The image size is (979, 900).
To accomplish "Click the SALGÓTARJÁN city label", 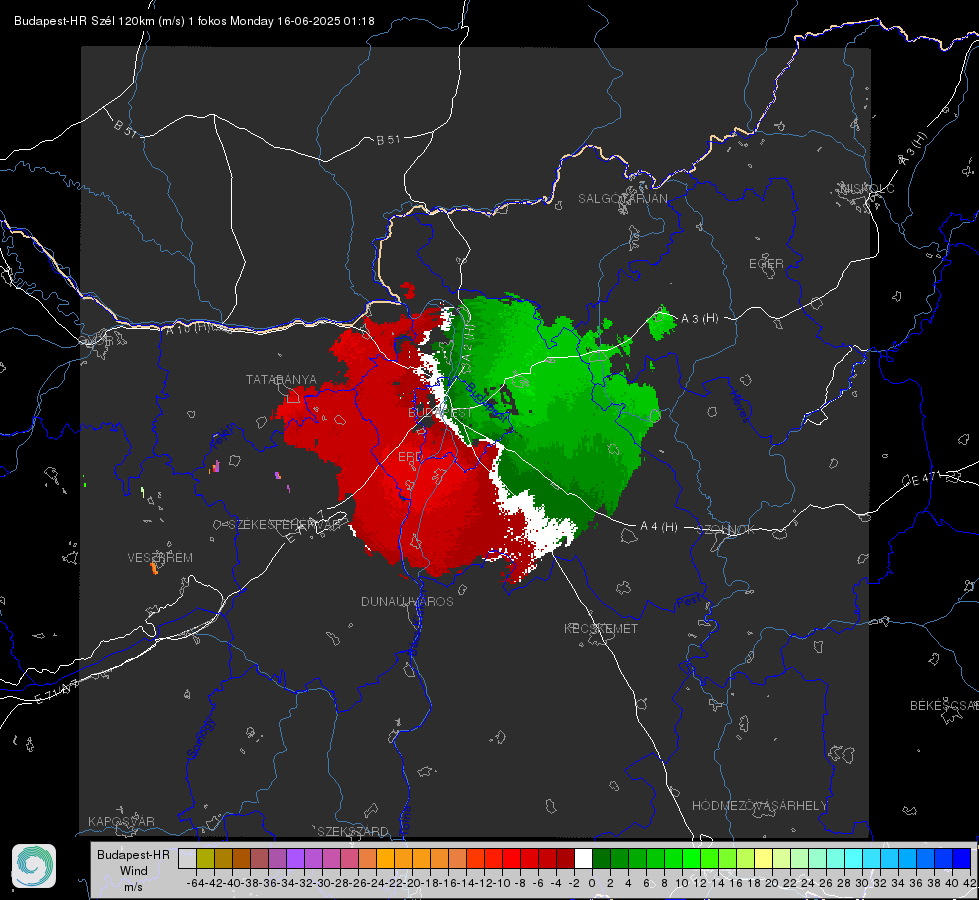I will click(x=622, y=199).
